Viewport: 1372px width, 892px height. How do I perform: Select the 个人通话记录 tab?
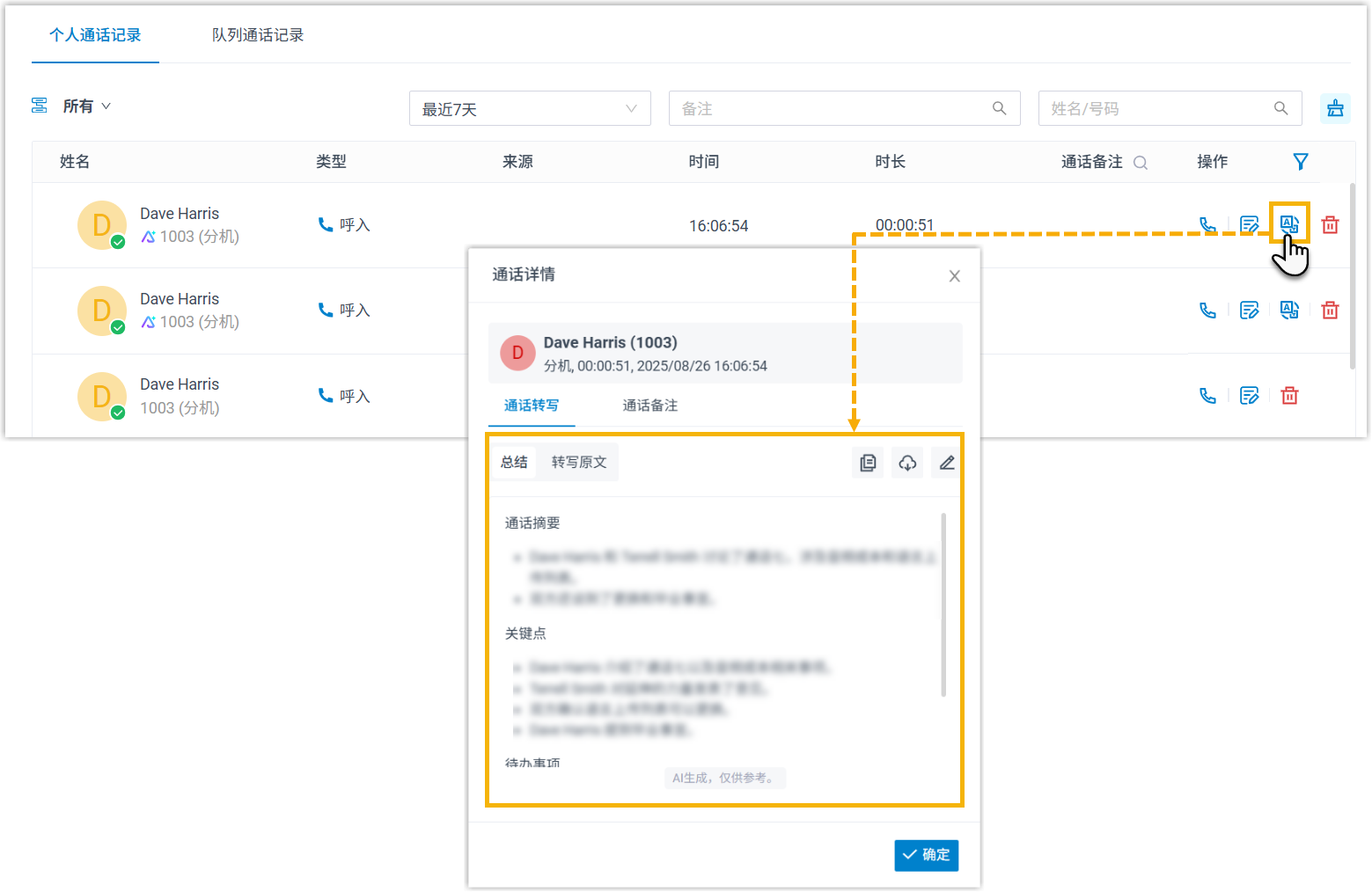95,35
